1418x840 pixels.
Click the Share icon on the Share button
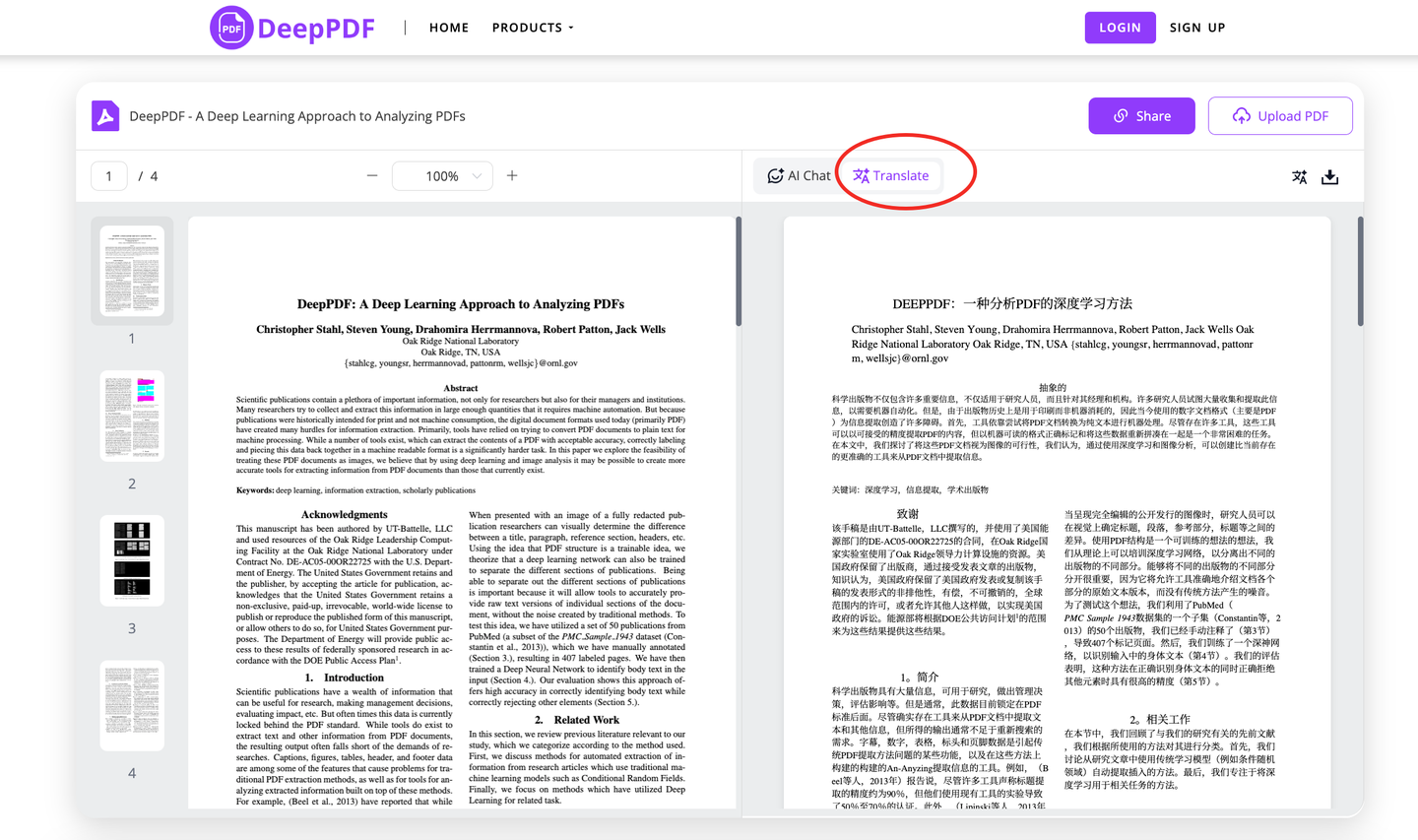click(x=1119, y=115)
